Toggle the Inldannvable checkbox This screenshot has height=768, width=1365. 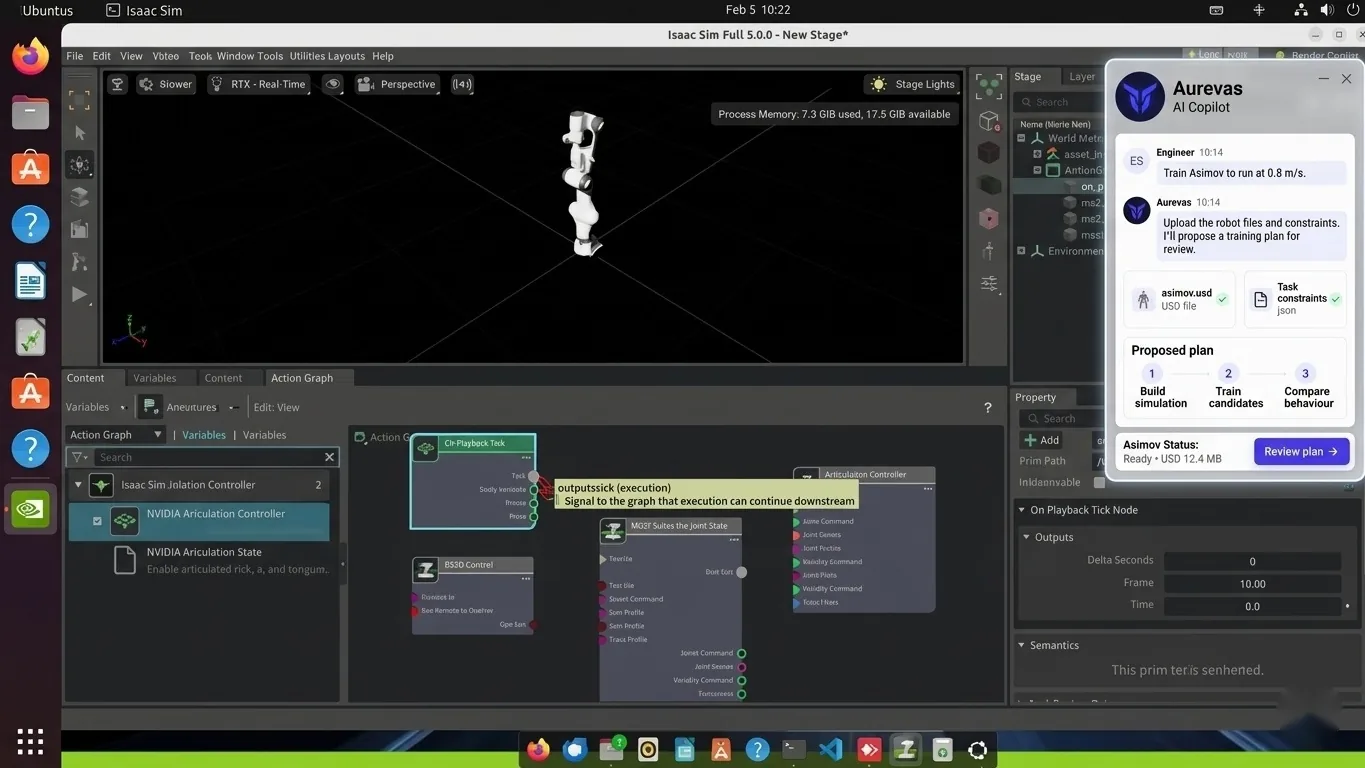pyautogui.click(x=1099, y=482)
